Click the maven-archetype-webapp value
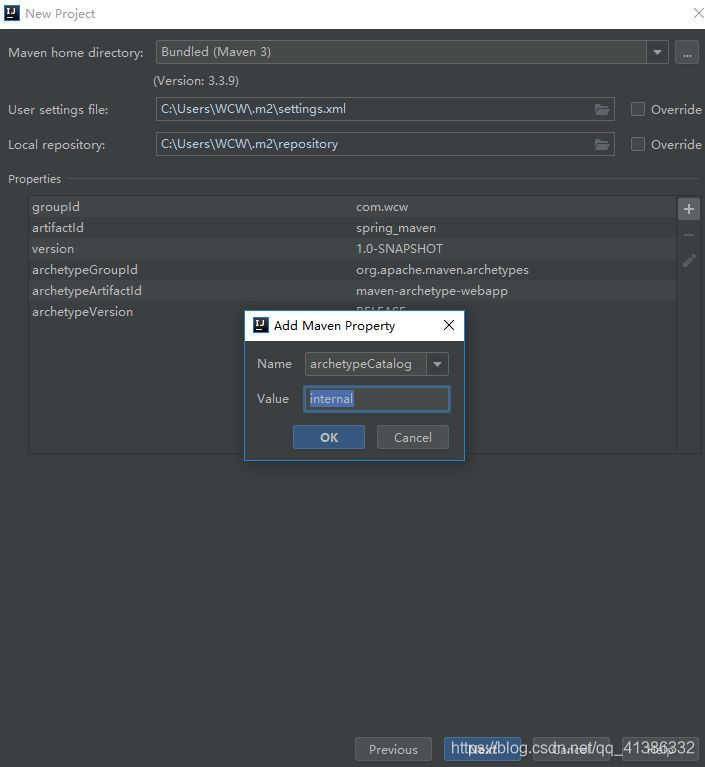The image size is (705, 767). pos(432,291)
